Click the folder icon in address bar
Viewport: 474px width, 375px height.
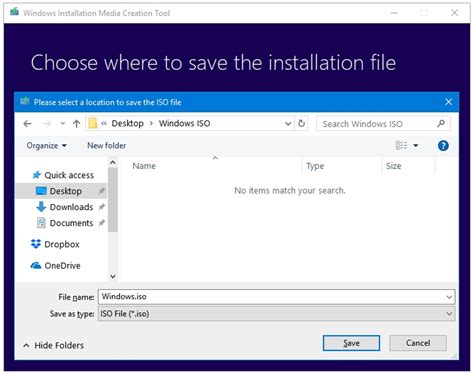[x=92, y=124]
